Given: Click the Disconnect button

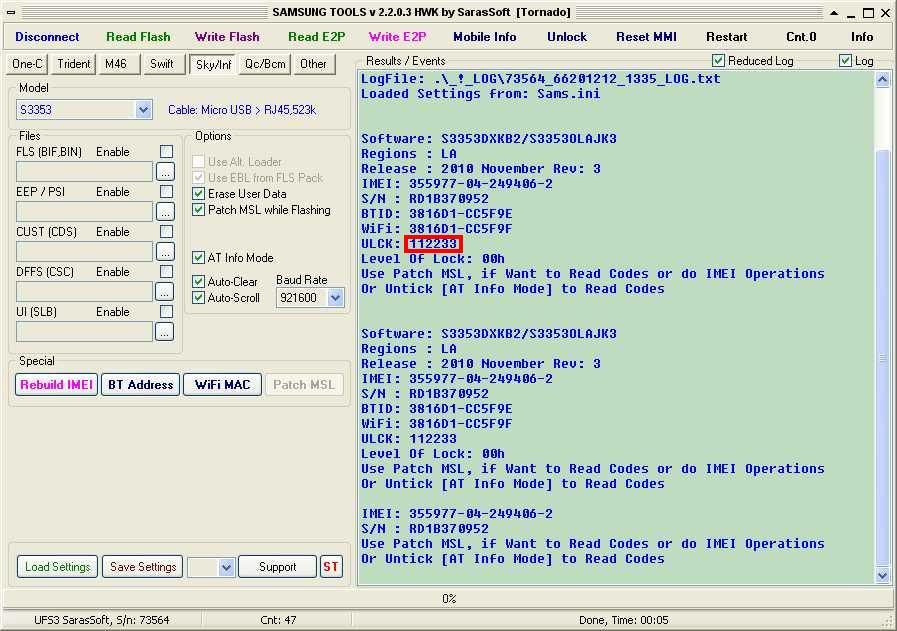Looking at the screenshot, I should click(x=47, y=37).
